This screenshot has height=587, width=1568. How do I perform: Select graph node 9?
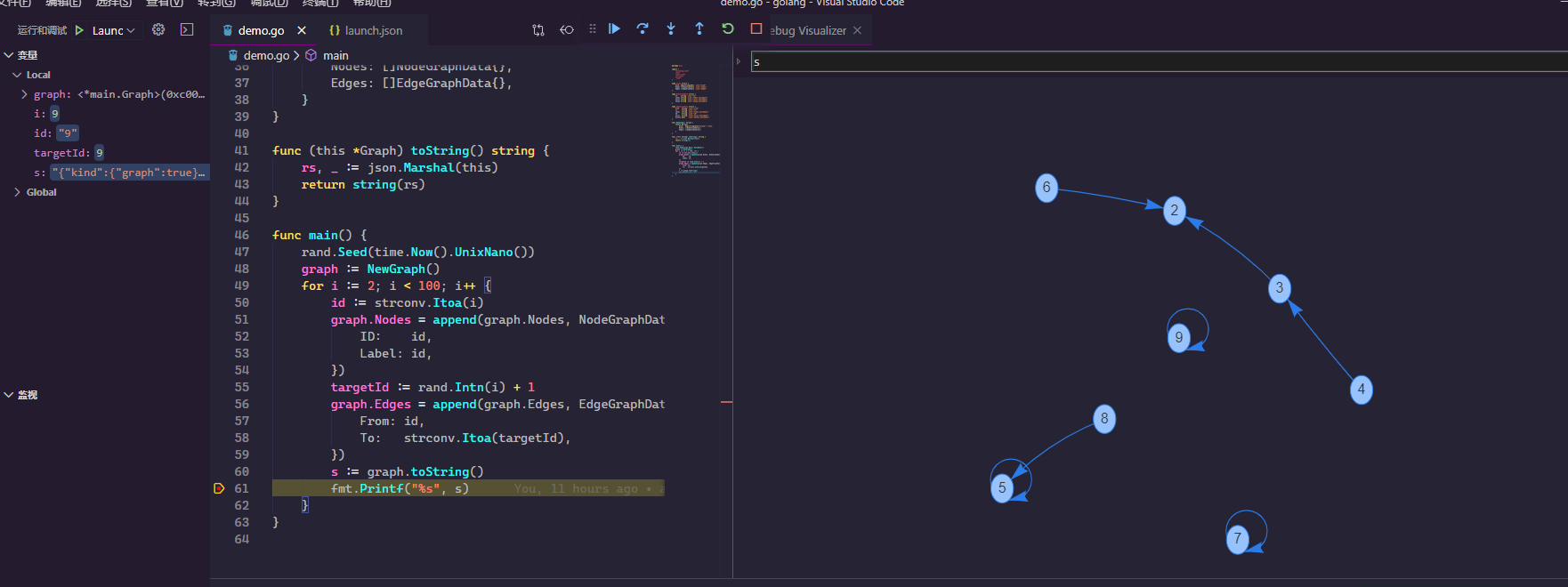(x=1178, y=337)
